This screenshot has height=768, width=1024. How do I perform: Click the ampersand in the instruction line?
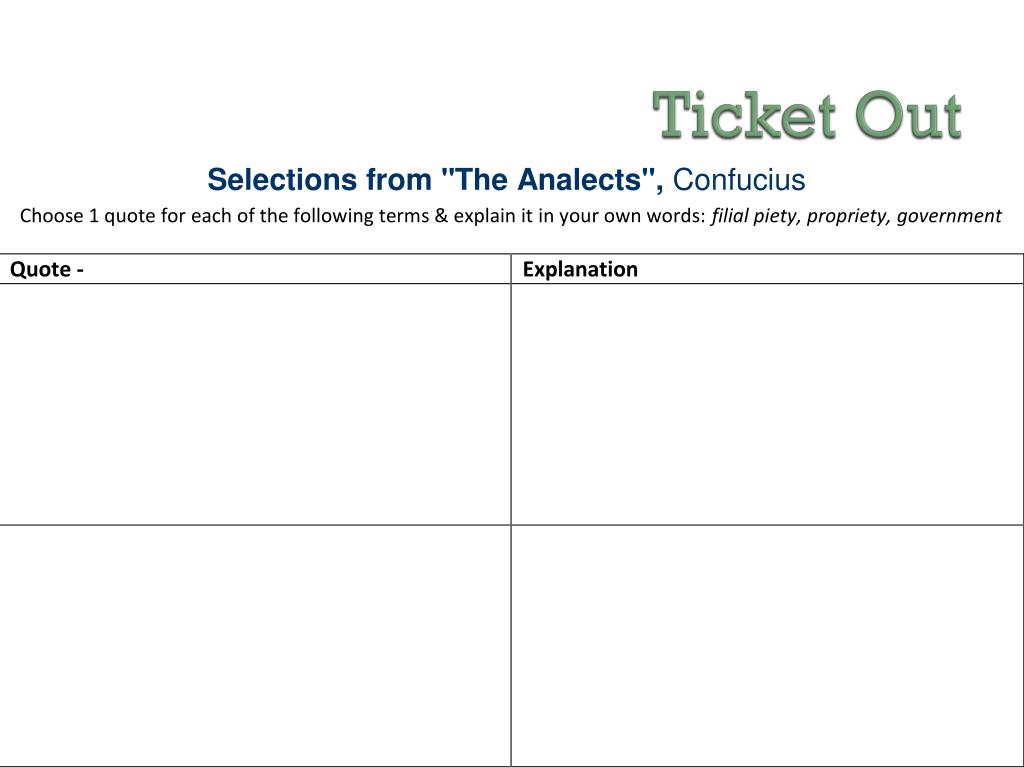point(441,216)
